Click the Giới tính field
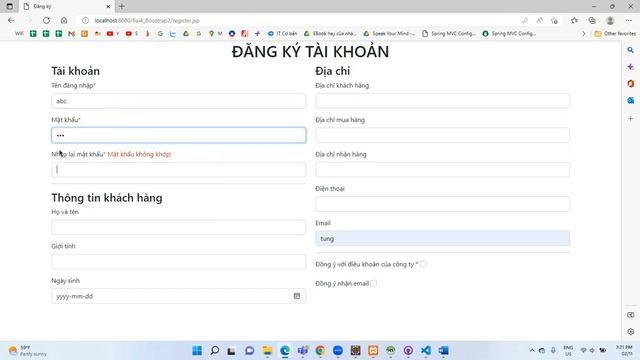The image size is (640, 360). point(178,262)
